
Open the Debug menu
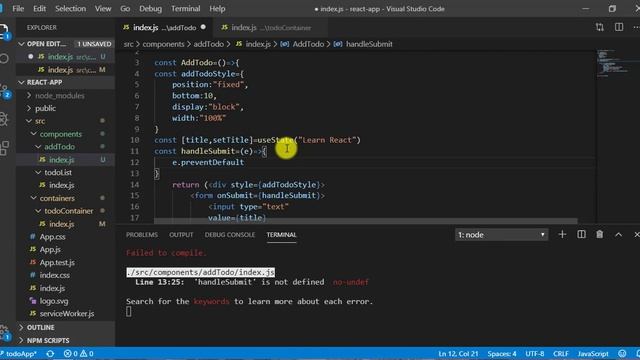150,9
